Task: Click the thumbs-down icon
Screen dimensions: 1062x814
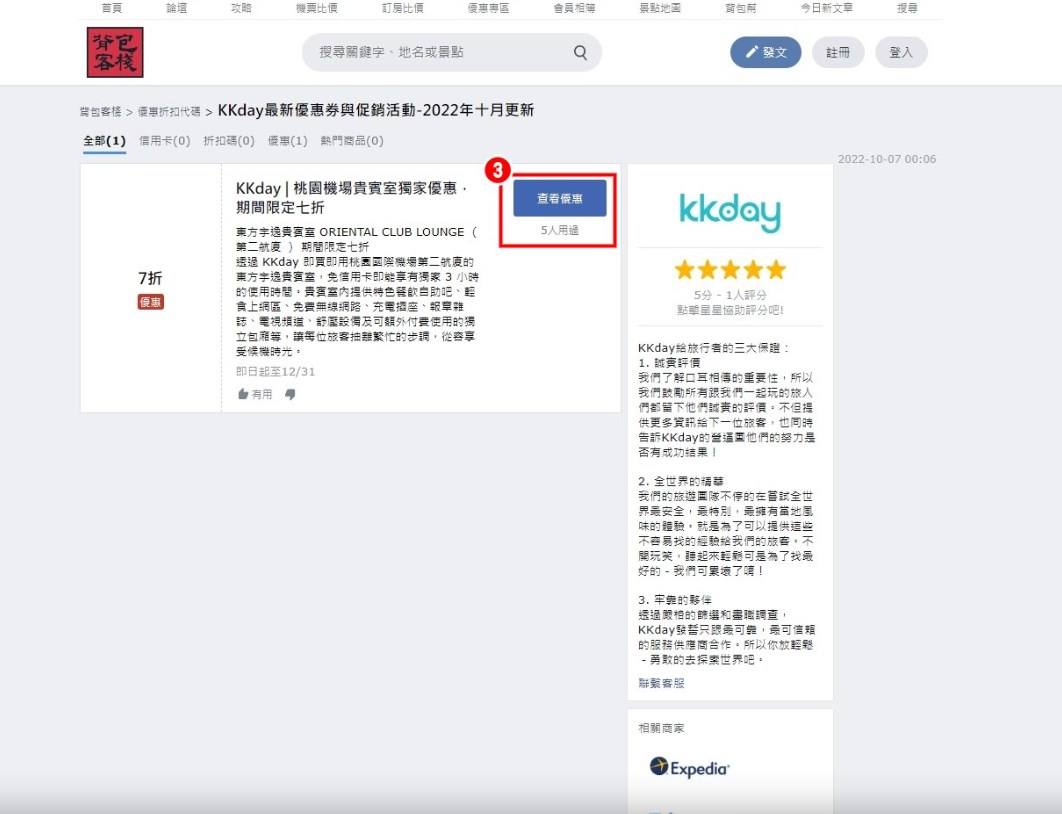Action: click(290, 394)
